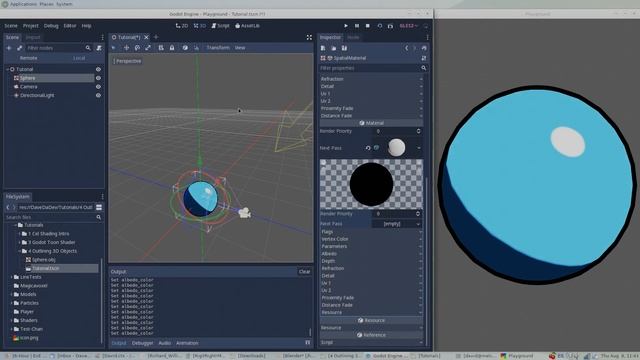Click the select mode arrow tool
This screenshot has width=640, height=360.
tap(114, 48)
